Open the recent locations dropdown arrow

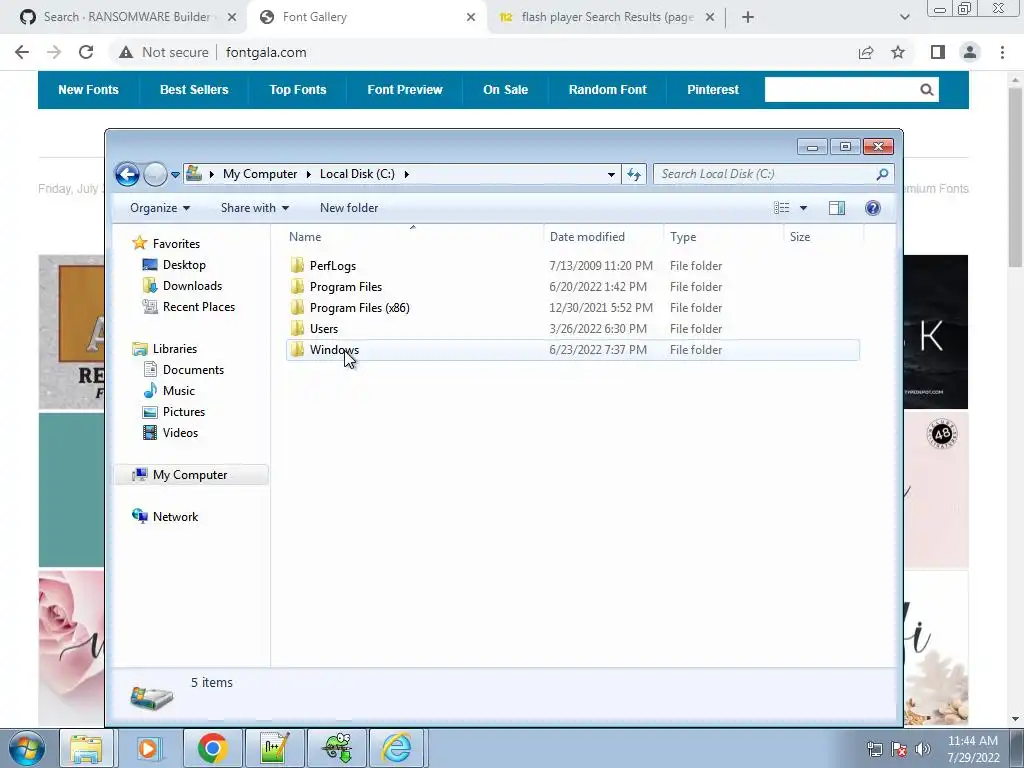coord(175,174)
